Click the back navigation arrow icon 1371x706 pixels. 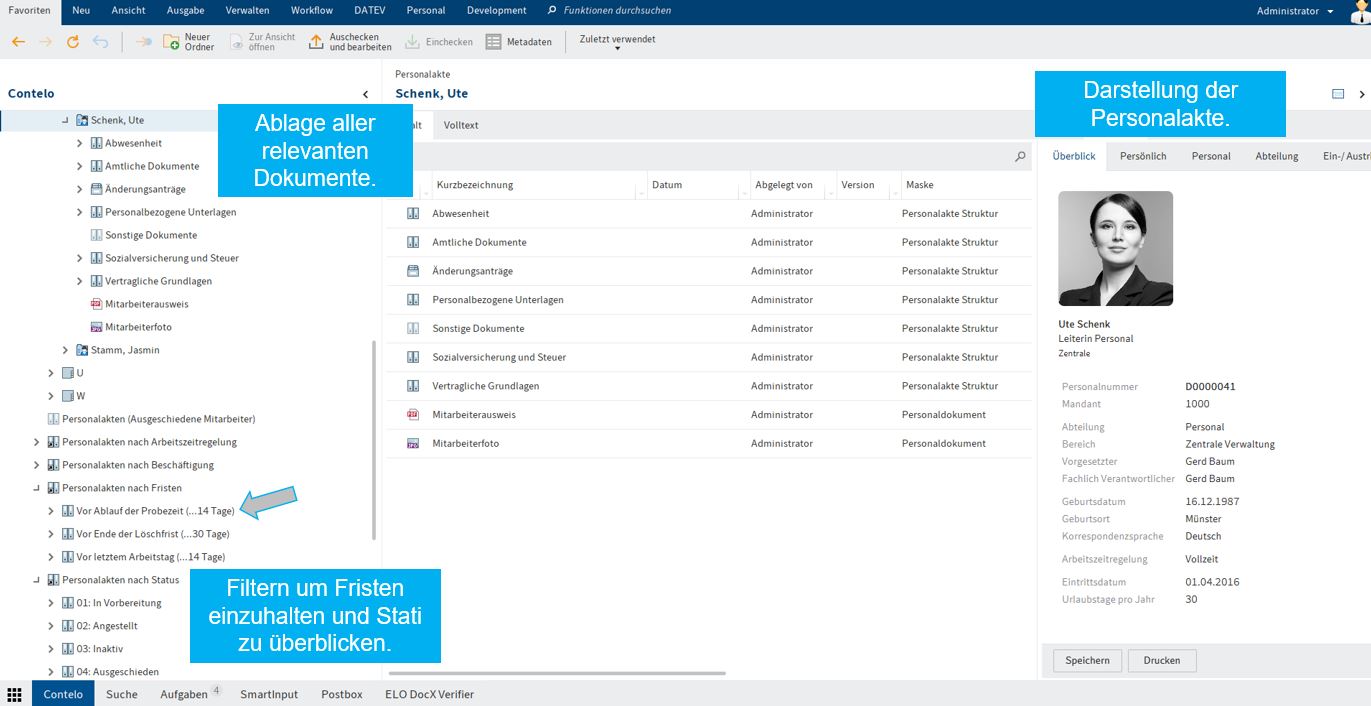[18, 42]
